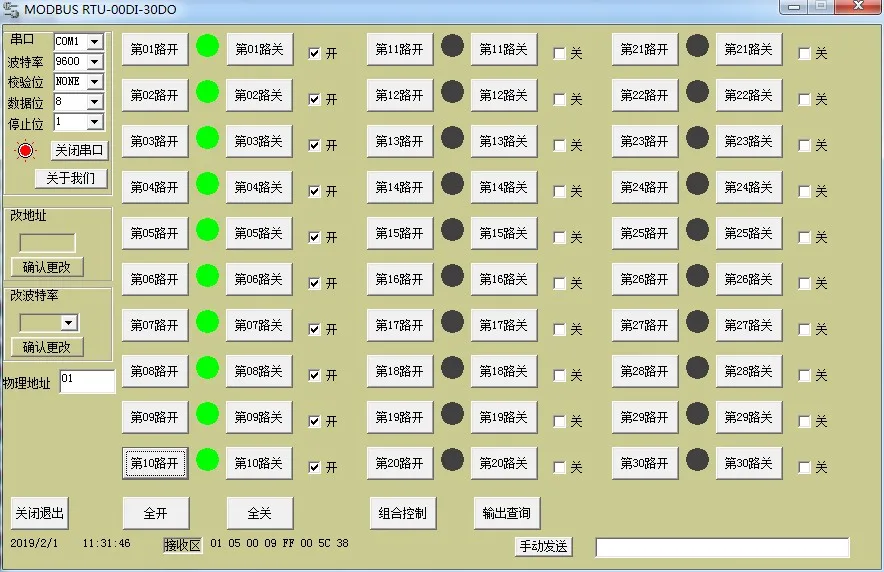Click the 第10路开 button
Viewport: 884px width, 572px height.
155,463
